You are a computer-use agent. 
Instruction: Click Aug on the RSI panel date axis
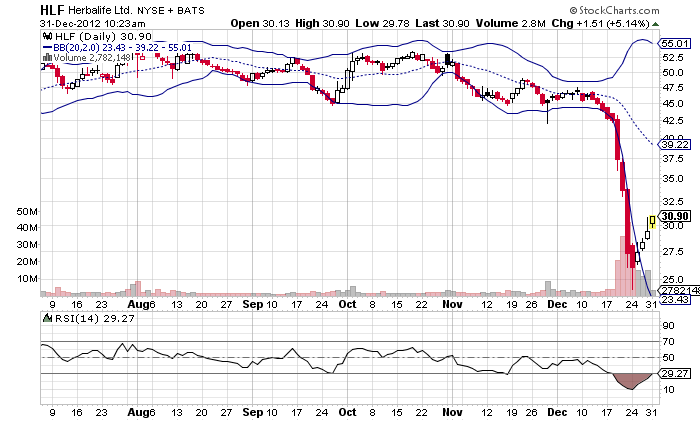point(138,412)
